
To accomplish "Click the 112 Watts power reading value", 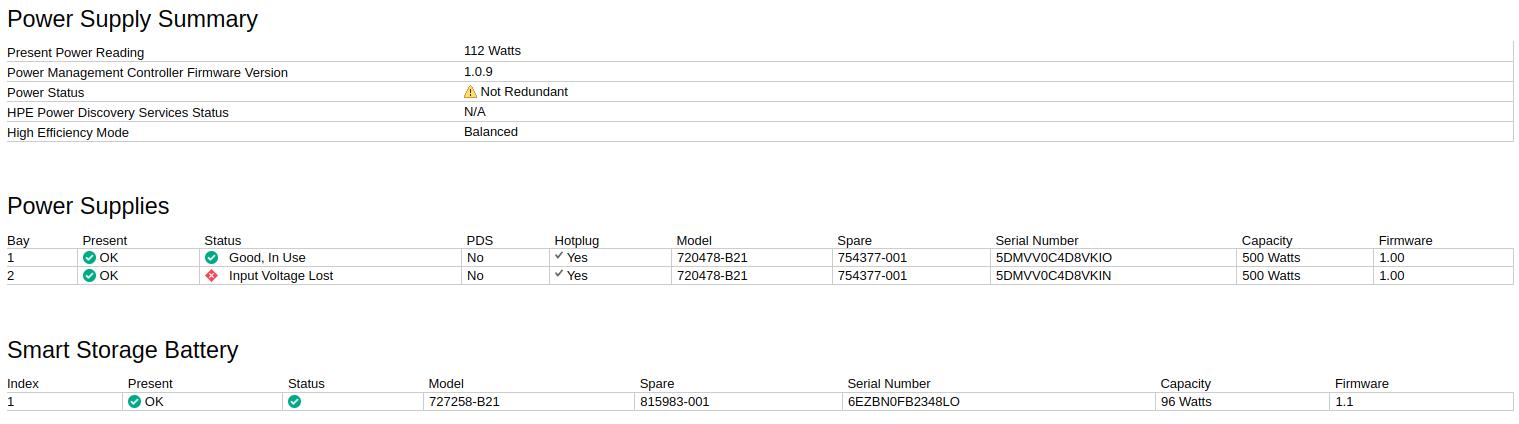I will click(x=492, y=51).
